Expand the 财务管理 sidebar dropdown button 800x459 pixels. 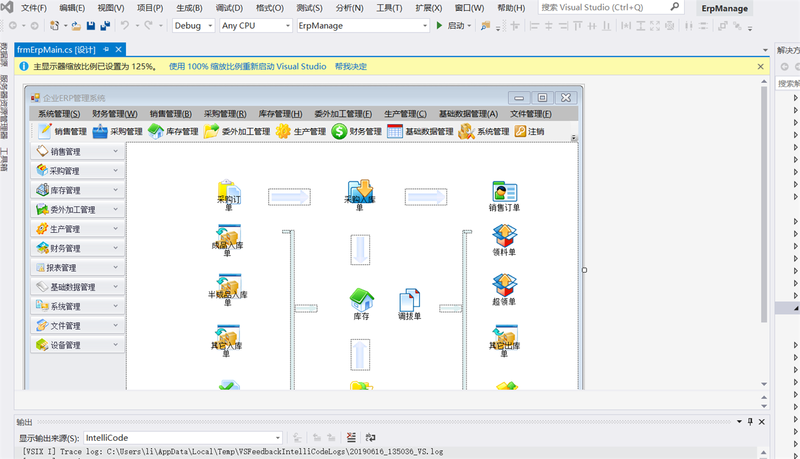[116, 248]
